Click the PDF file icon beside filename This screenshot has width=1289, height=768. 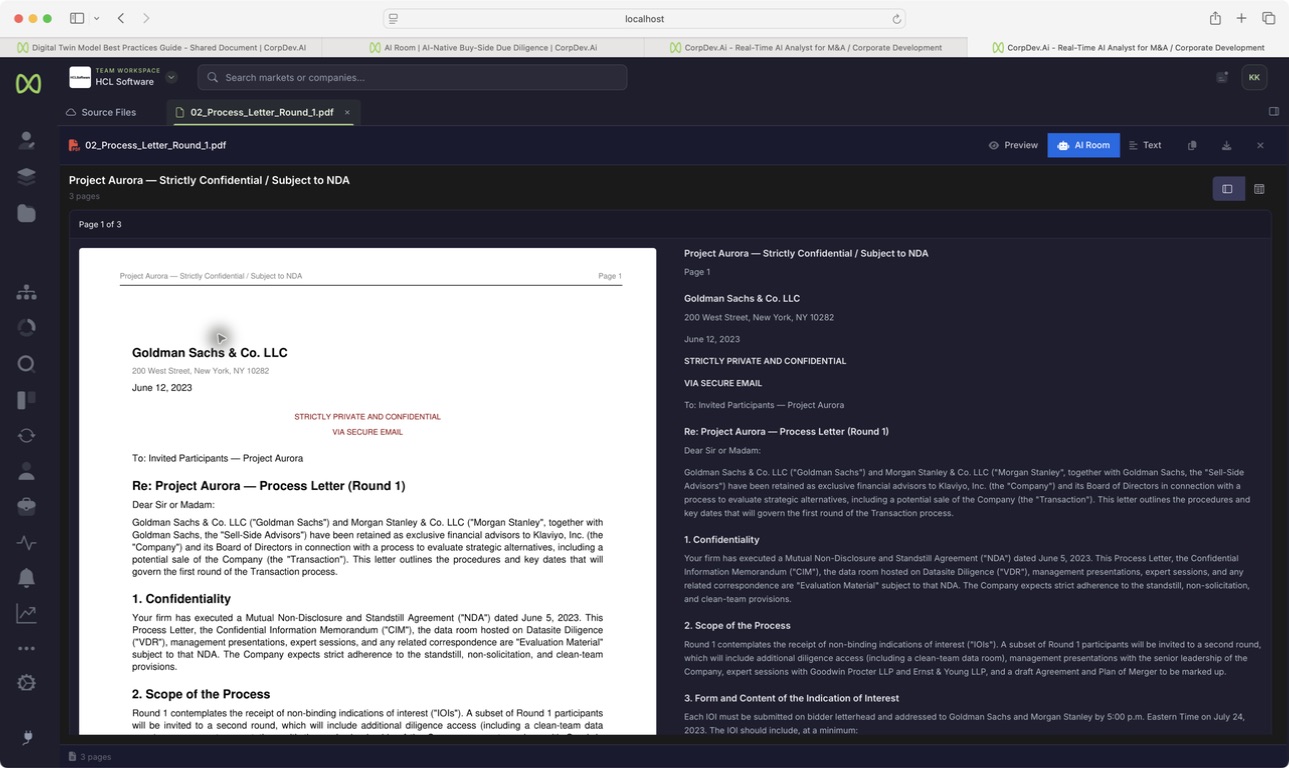74,145
